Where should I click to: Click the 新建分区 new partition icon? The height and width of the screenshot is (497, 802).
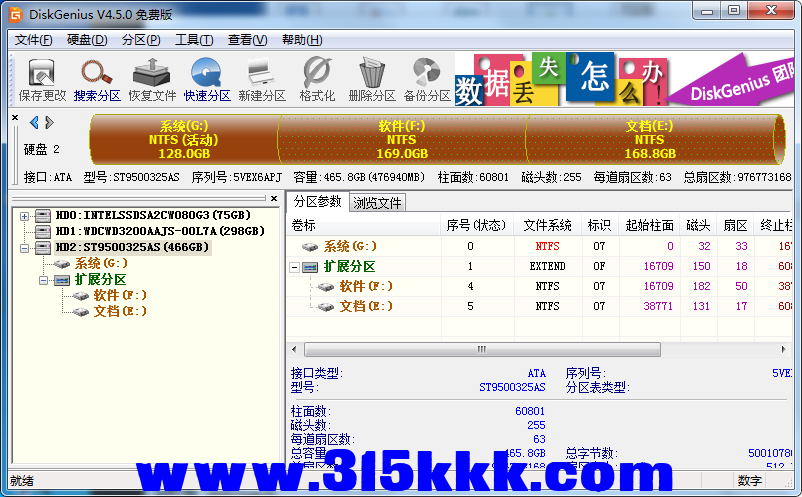(x=261, y=72)
